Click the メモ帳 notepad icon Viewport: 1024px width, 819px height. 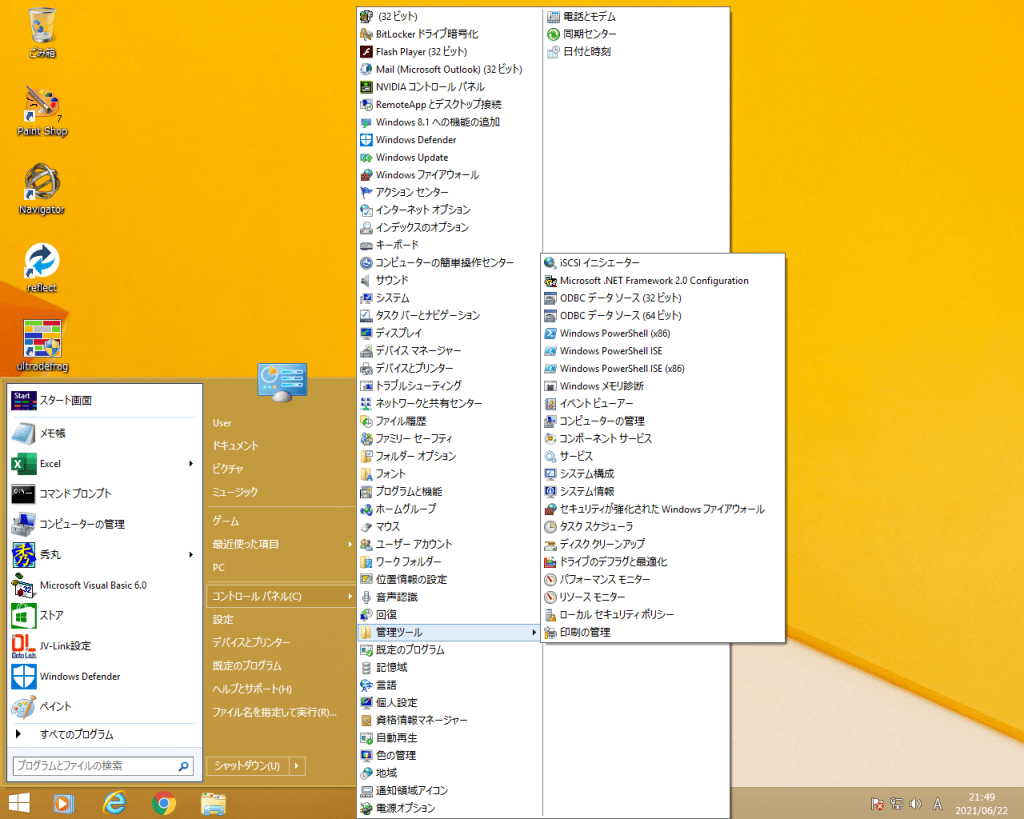[24, 433]
